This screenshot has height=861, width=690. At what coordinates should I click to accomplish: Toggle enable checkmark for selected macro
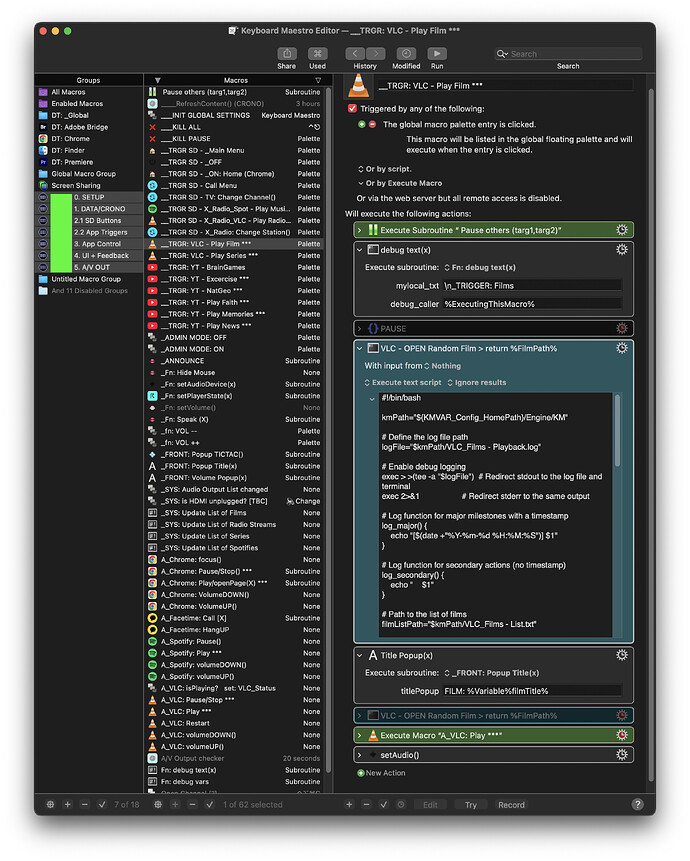point(210,804)
